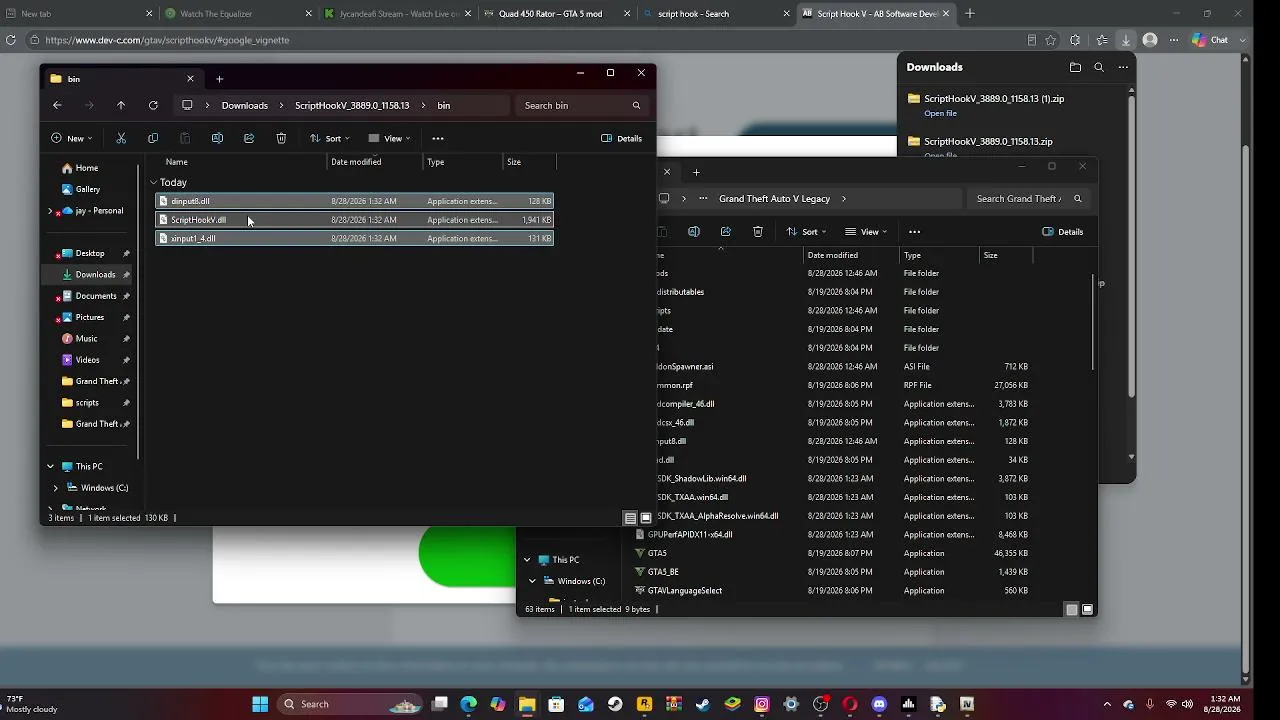Select xinput1_4.dll file in bin window
The image size is (1280, 720).
(x=355, y=239)
